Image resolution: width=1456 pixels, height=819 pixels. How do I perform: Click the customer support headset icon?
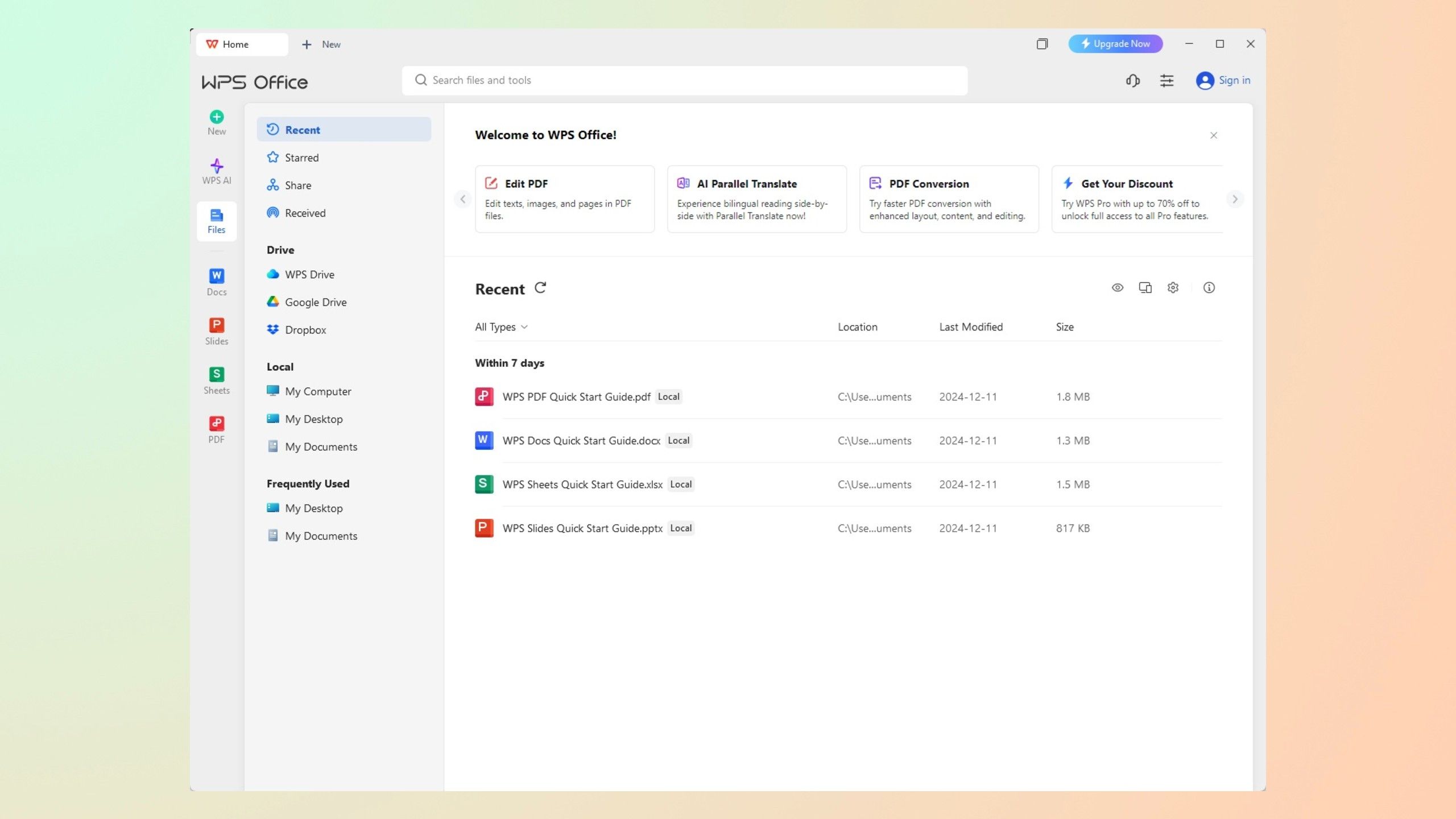1132,81
